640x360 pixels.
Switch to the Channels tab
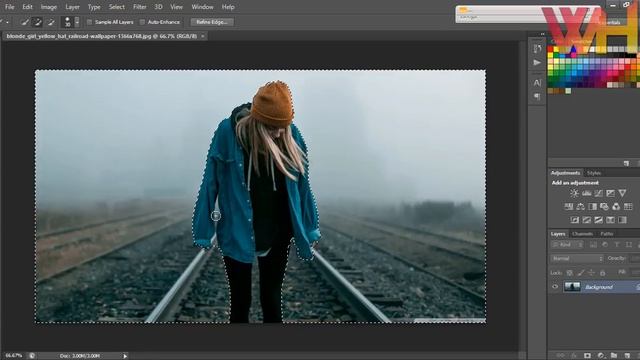click(x=582, y=234)
